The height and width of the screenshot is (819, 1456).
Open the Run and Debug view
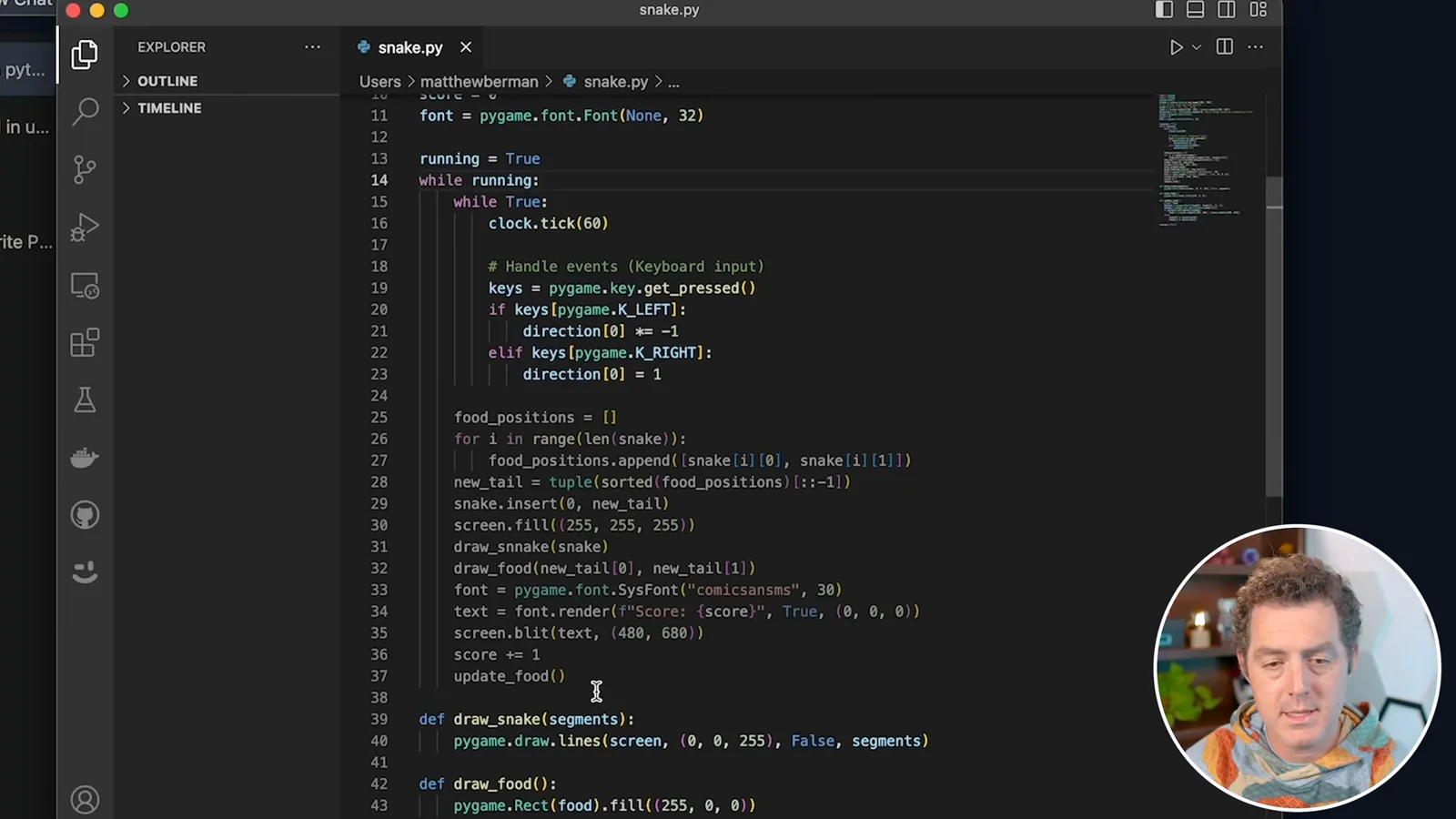[x=85, y=227]
